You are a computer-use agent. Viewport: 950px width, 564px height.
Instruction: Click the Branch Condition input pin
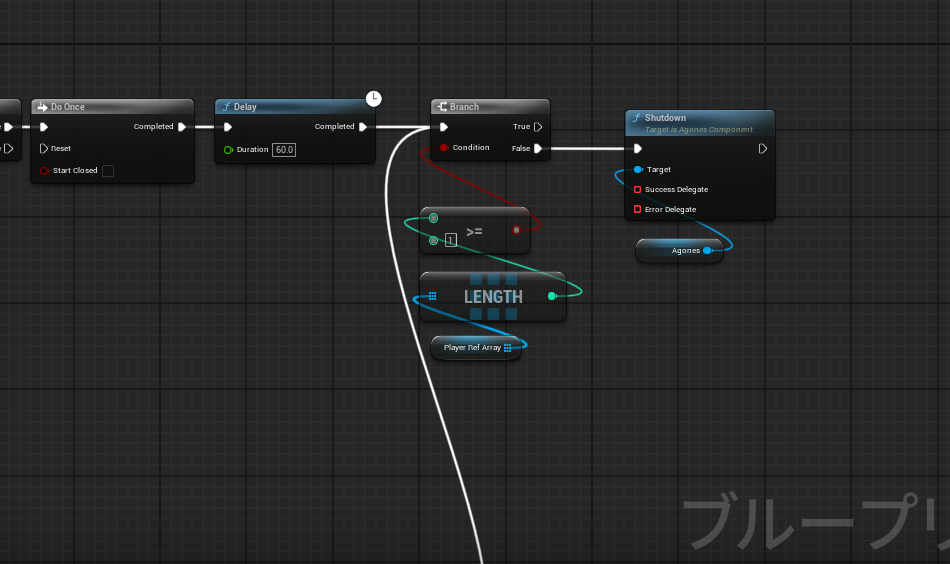(443, 148)
